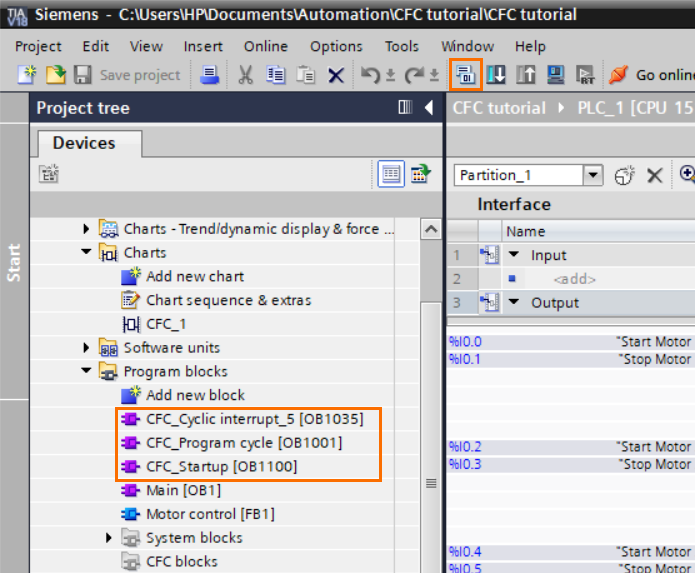The height and width of the screenshot is (573, 695).
Task: Click the table export icon beside details view
Action: click(x=420, y=174)
